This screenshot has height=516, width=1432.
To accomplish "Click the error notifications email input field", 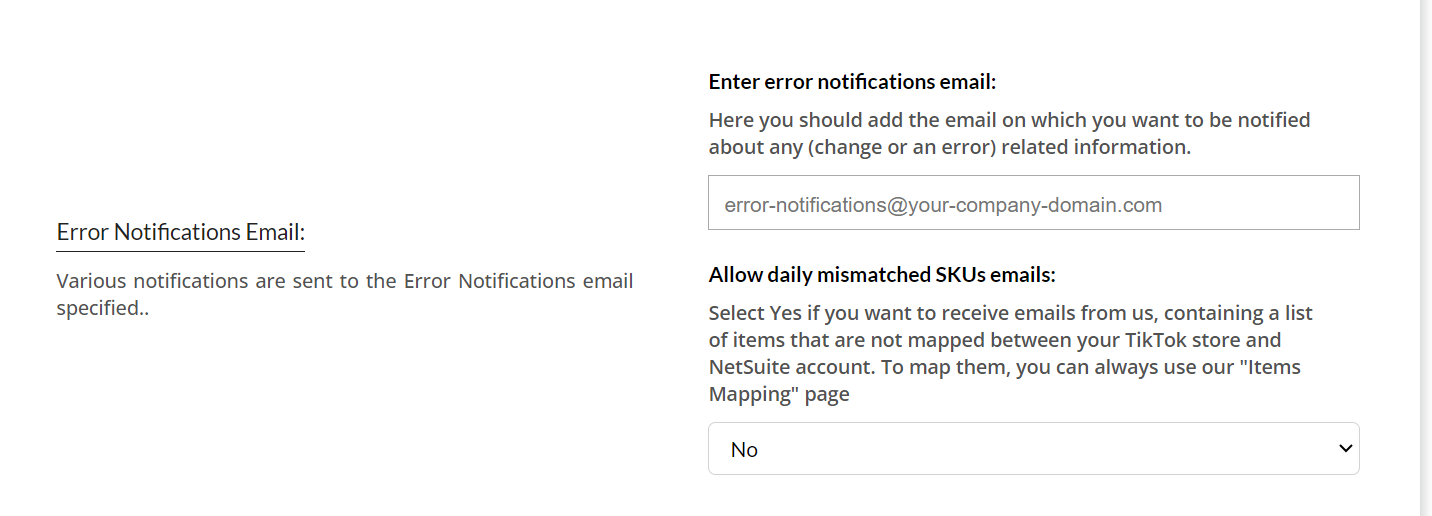I will tap(1033, 203).
